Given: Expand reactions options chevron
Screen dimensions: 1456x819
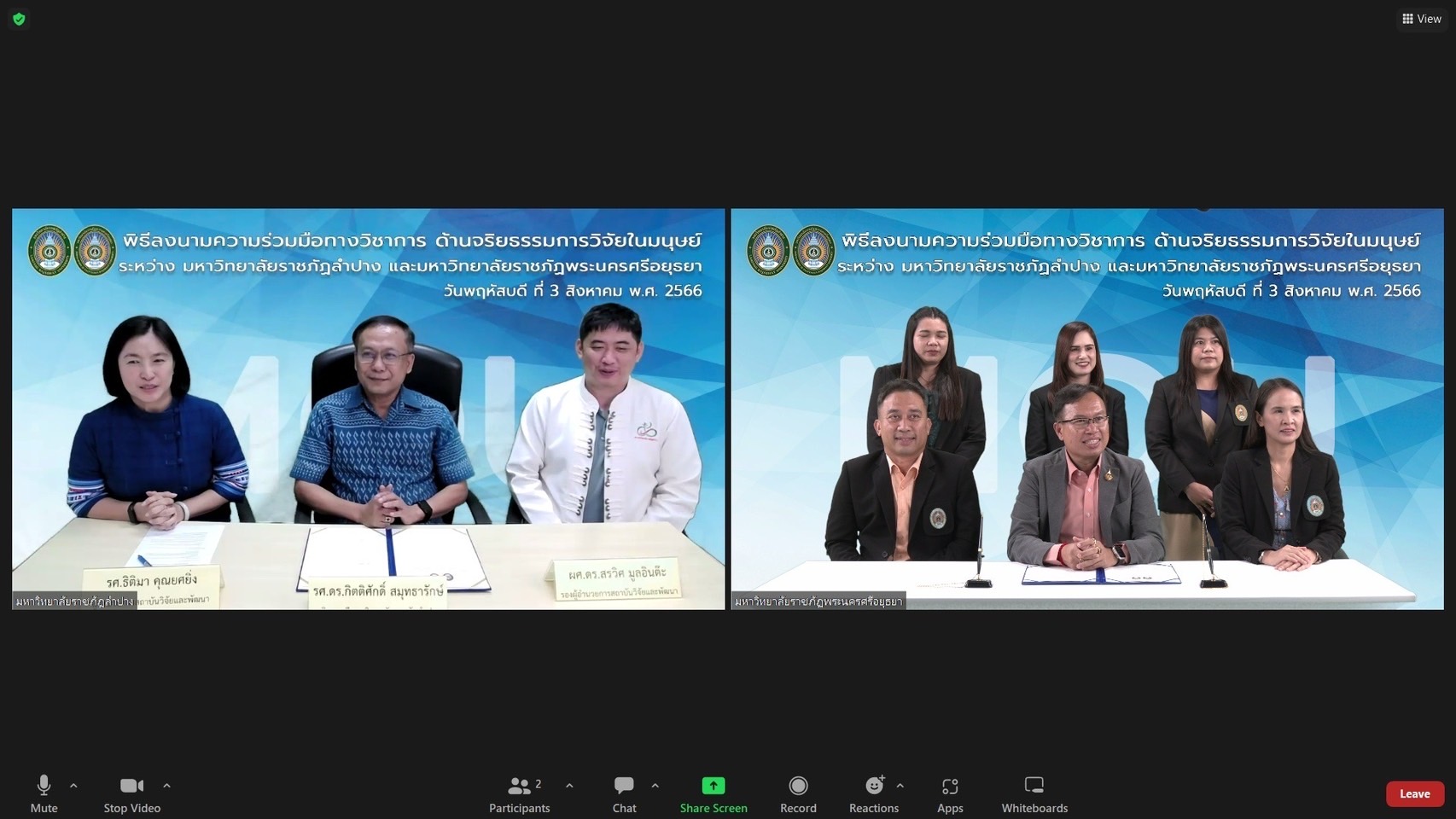Looking at the screenshot, I should [900, 786].
